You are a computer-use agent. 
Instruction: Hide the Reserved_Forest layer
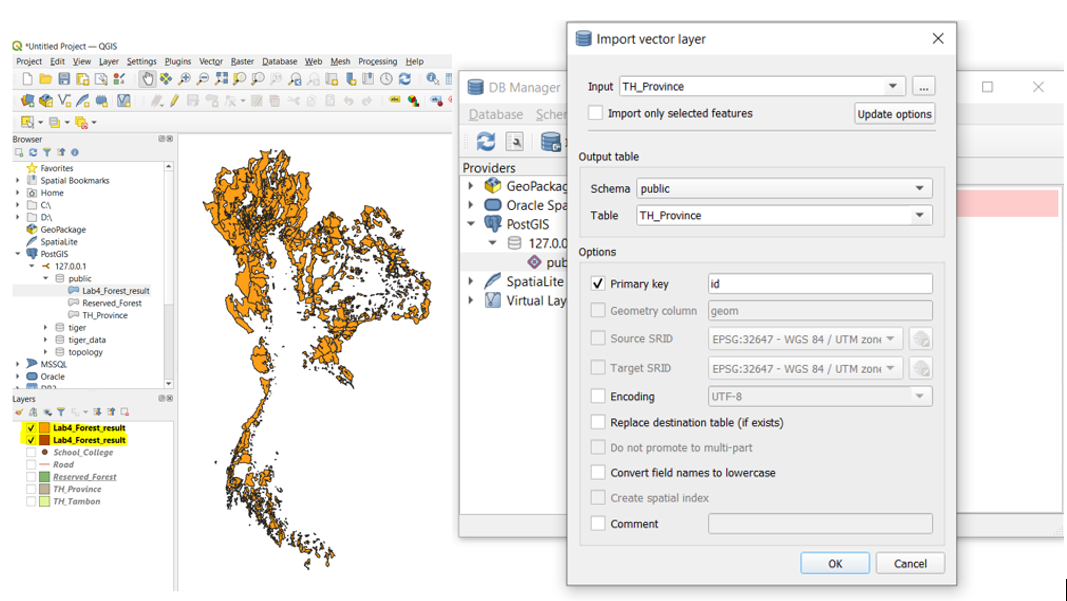pyautogui.click(x=31, y=477)
